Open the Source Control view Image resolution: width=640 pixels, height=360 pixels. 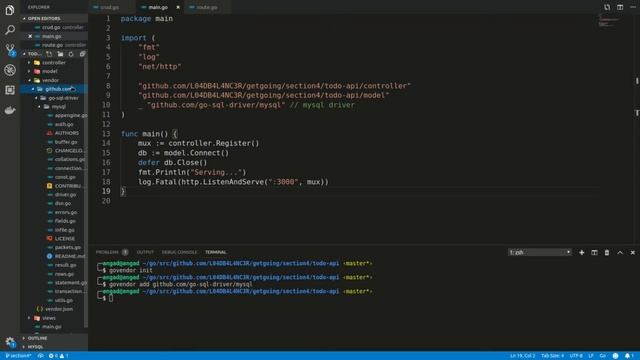click(10, 49)
